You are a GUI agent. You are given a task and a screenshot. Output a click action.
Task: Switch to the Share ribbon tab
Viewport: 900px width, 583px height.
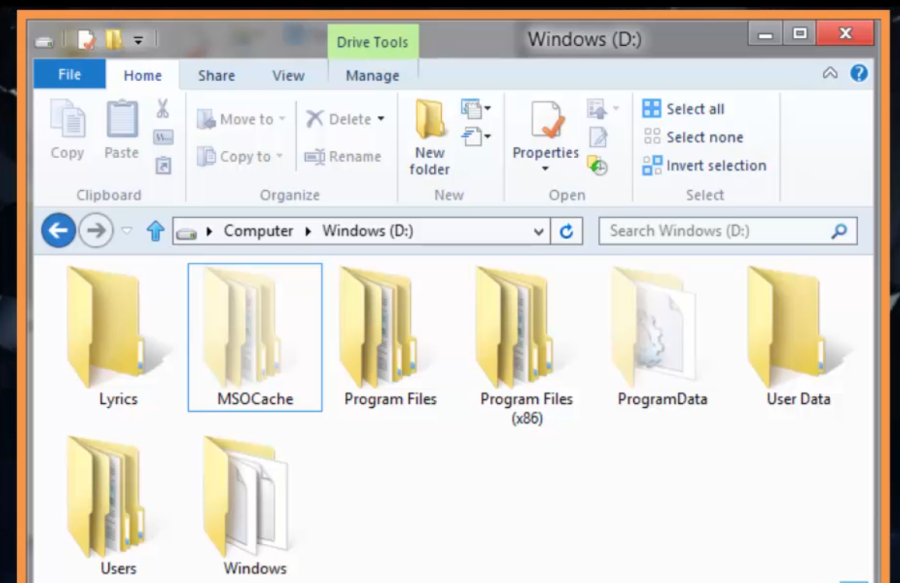[216, 75]
